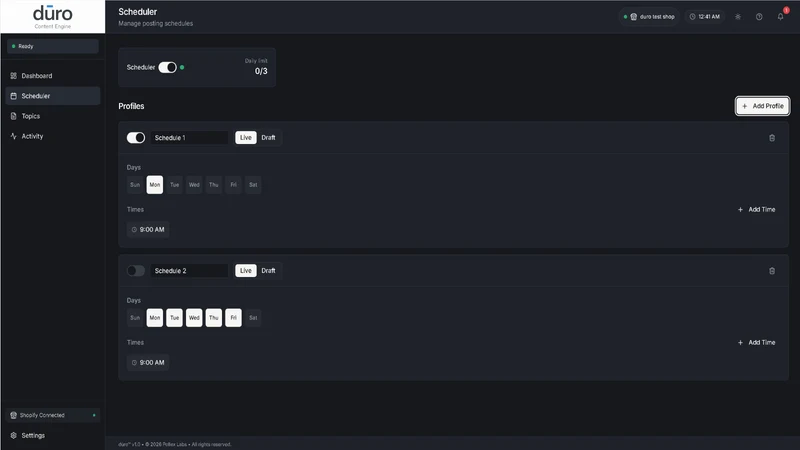Open the 9:00 AM time in Schedule 1
This screenshot has height=450, width=800.
[148, 230]
